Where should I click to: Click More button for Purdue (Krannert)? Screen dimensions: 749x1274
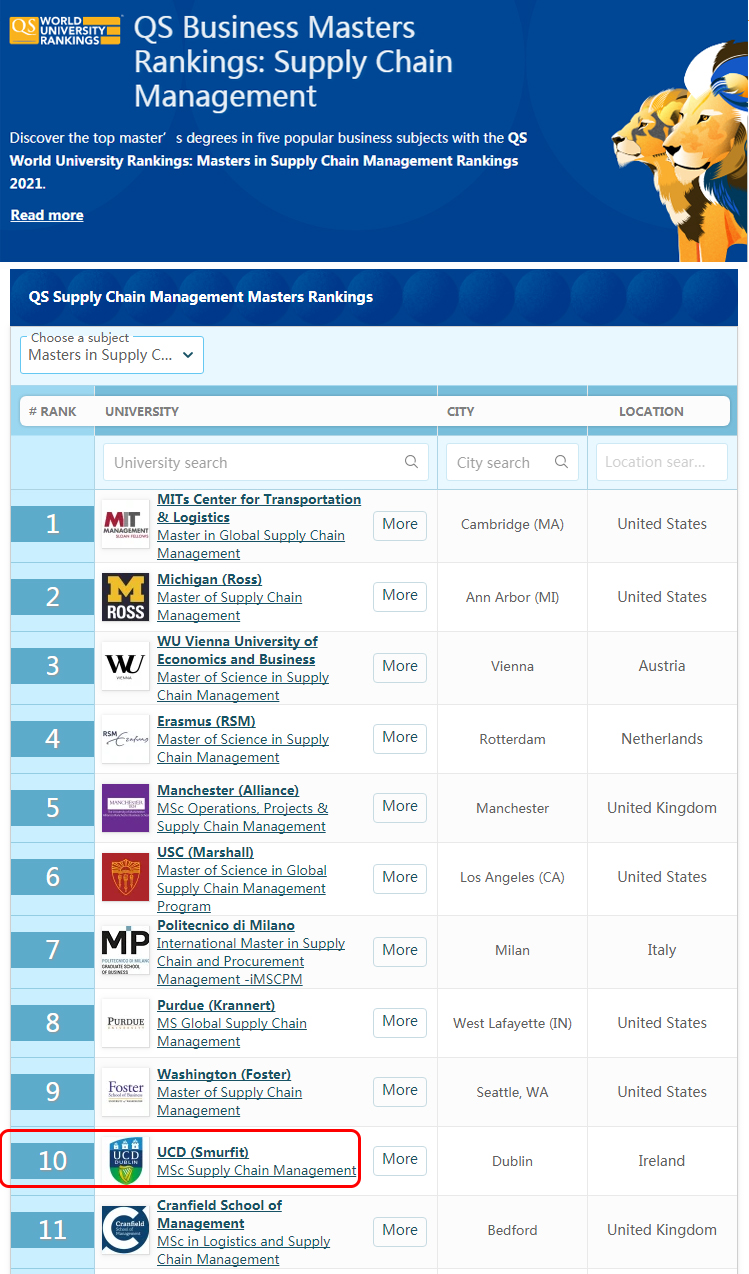[400, 1022]
